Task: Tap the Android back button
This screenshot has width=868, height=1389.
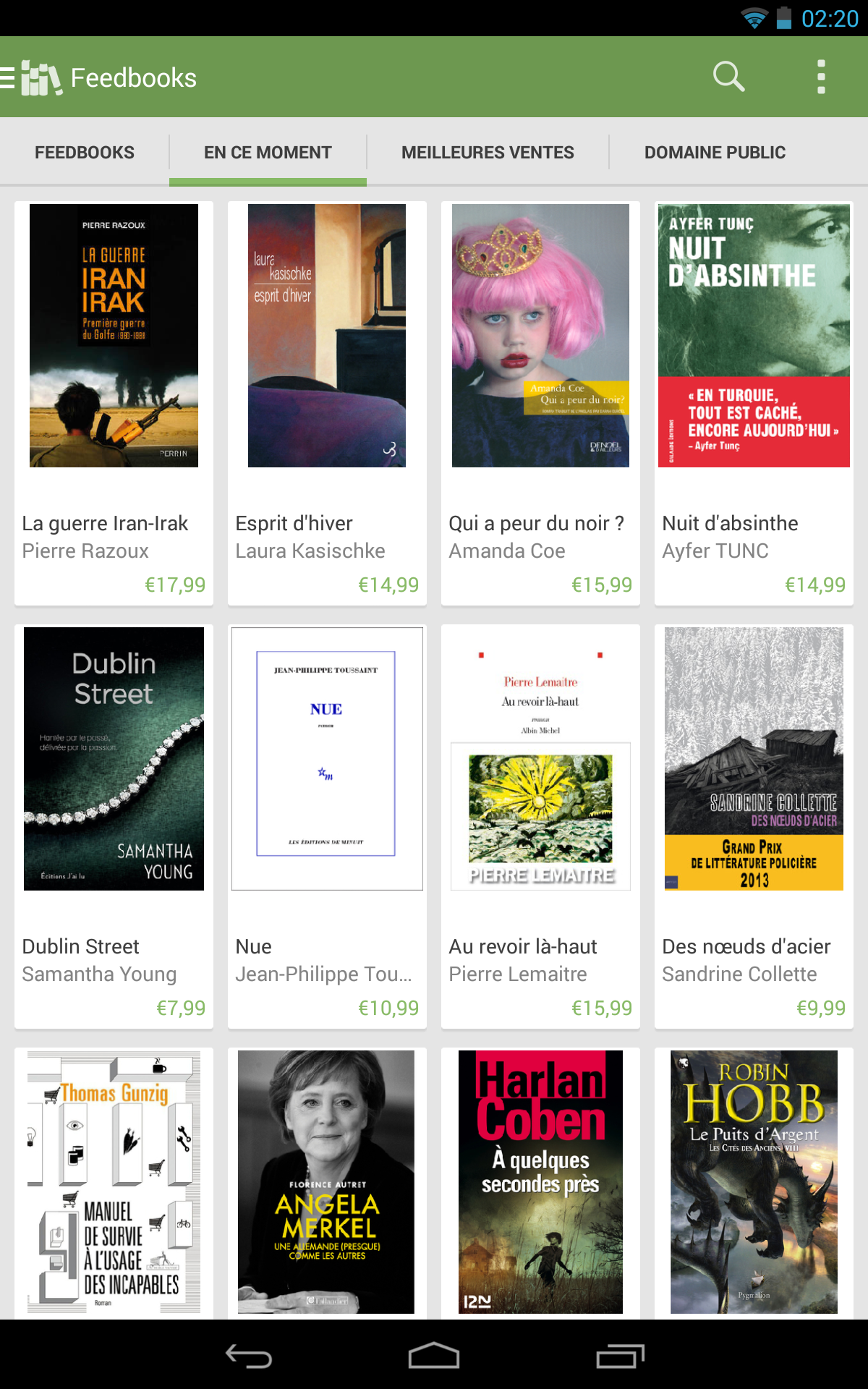Action: coord(249,1356)
